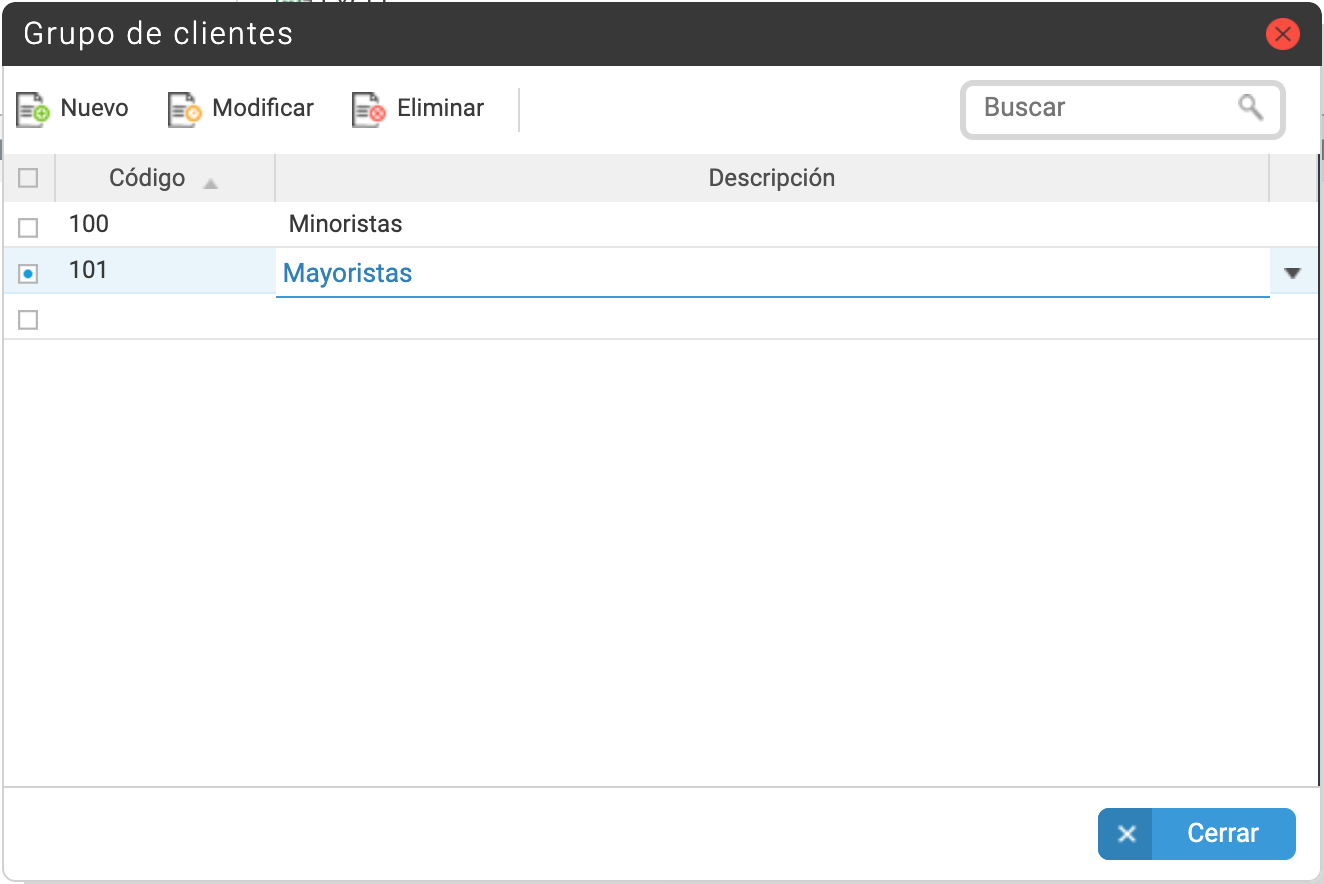Toggle the select-all header checkbox
Image resolution: width=1324 pixels, height=884 pixels.
[28, 178]
